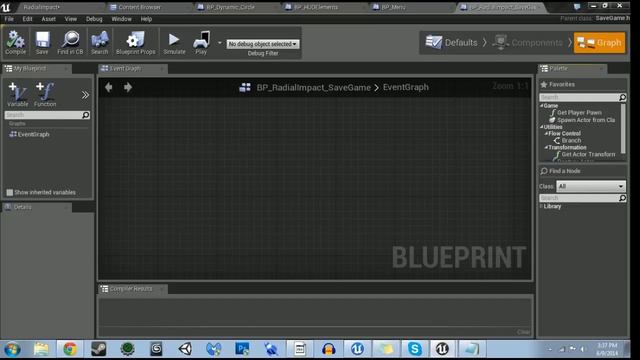Add a new Function
The height and width of the screenshot is (360, 640).
[x=45, y=94]
